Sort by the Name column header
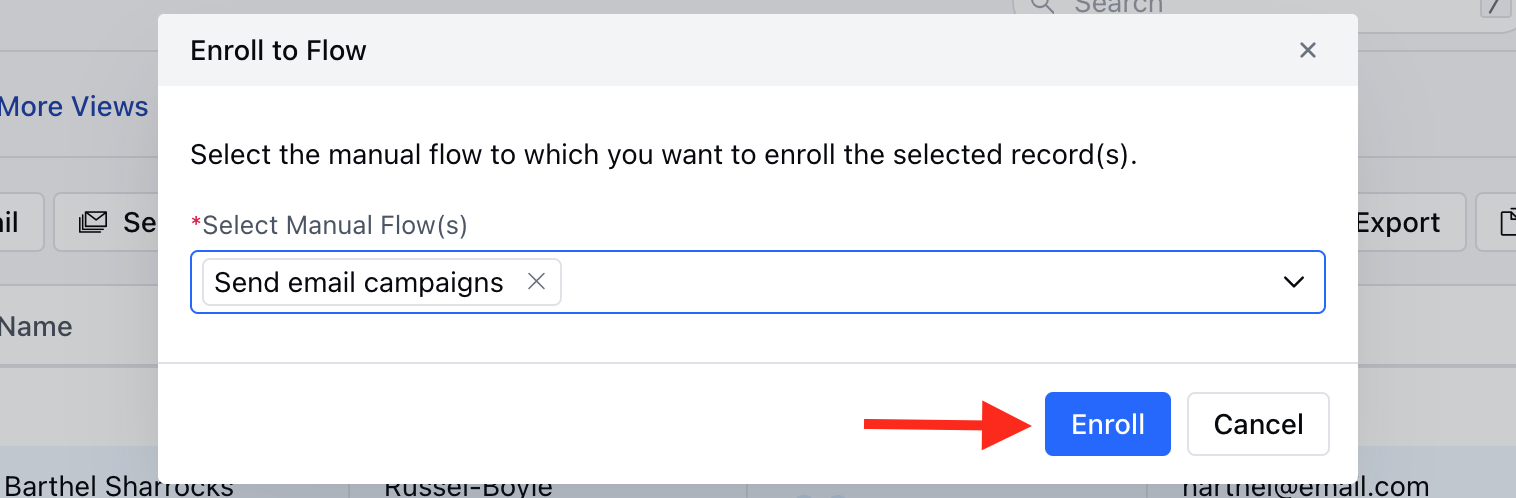This screenshot has height=498, width=1516. coord(36,326)
